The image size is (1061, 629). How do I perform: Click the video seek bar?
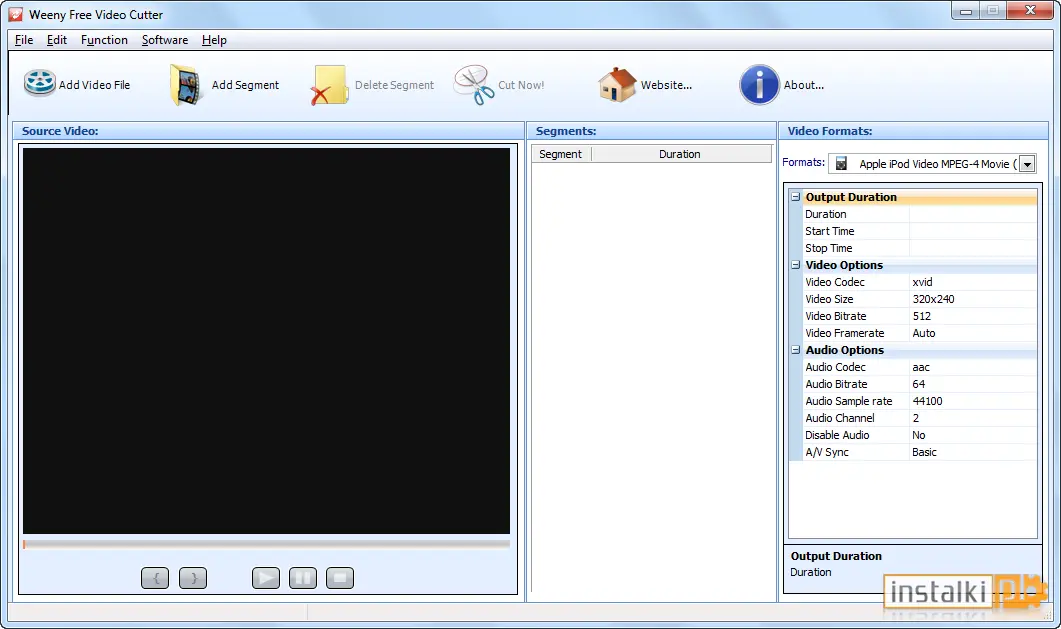267,544
